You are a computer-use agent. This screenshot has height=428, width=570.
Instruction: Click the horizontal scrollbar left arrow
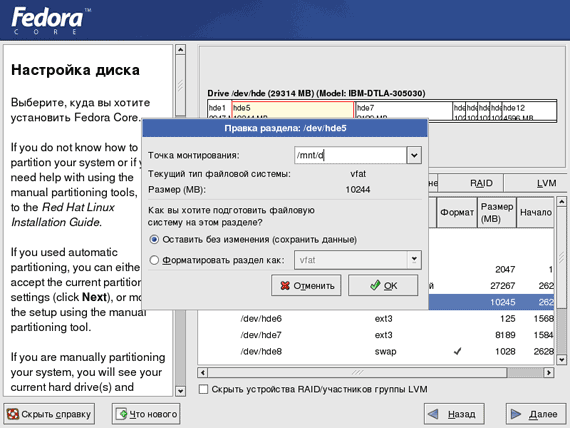[x=203, y=372]
